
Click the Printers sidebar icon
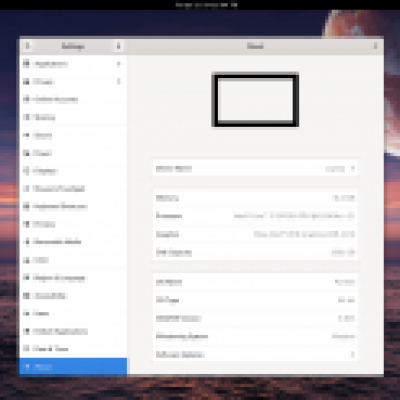click(x=26, y=224)
